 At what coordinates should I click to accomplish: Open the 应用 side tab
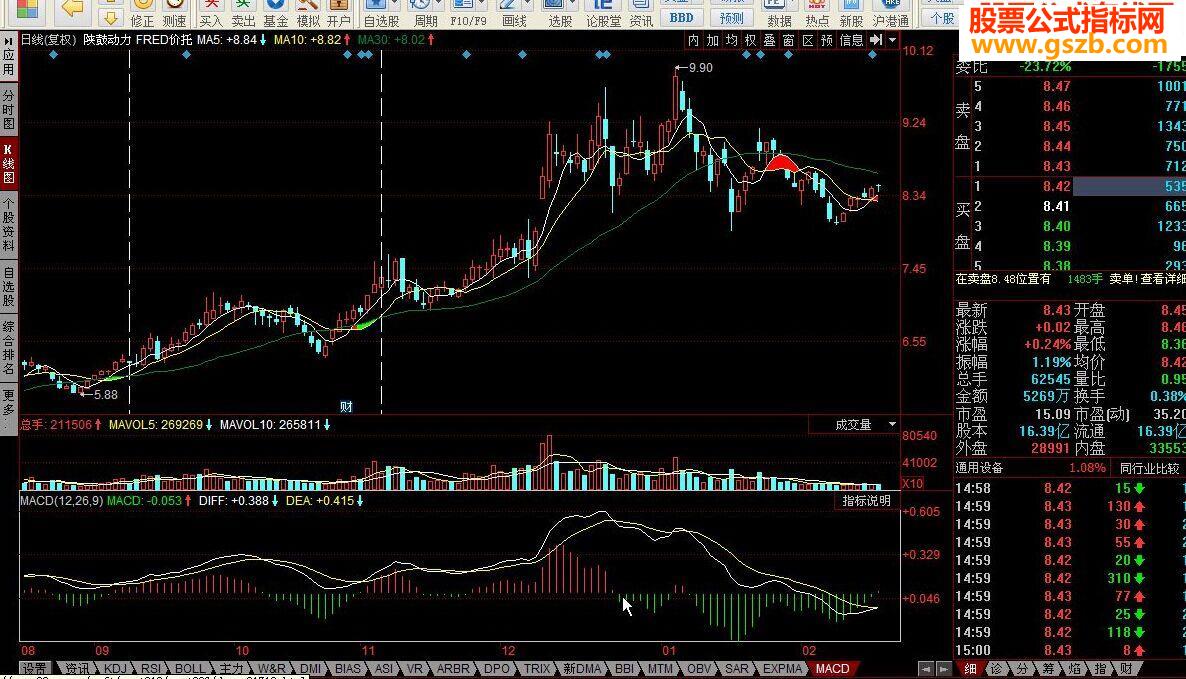[8, 58]
